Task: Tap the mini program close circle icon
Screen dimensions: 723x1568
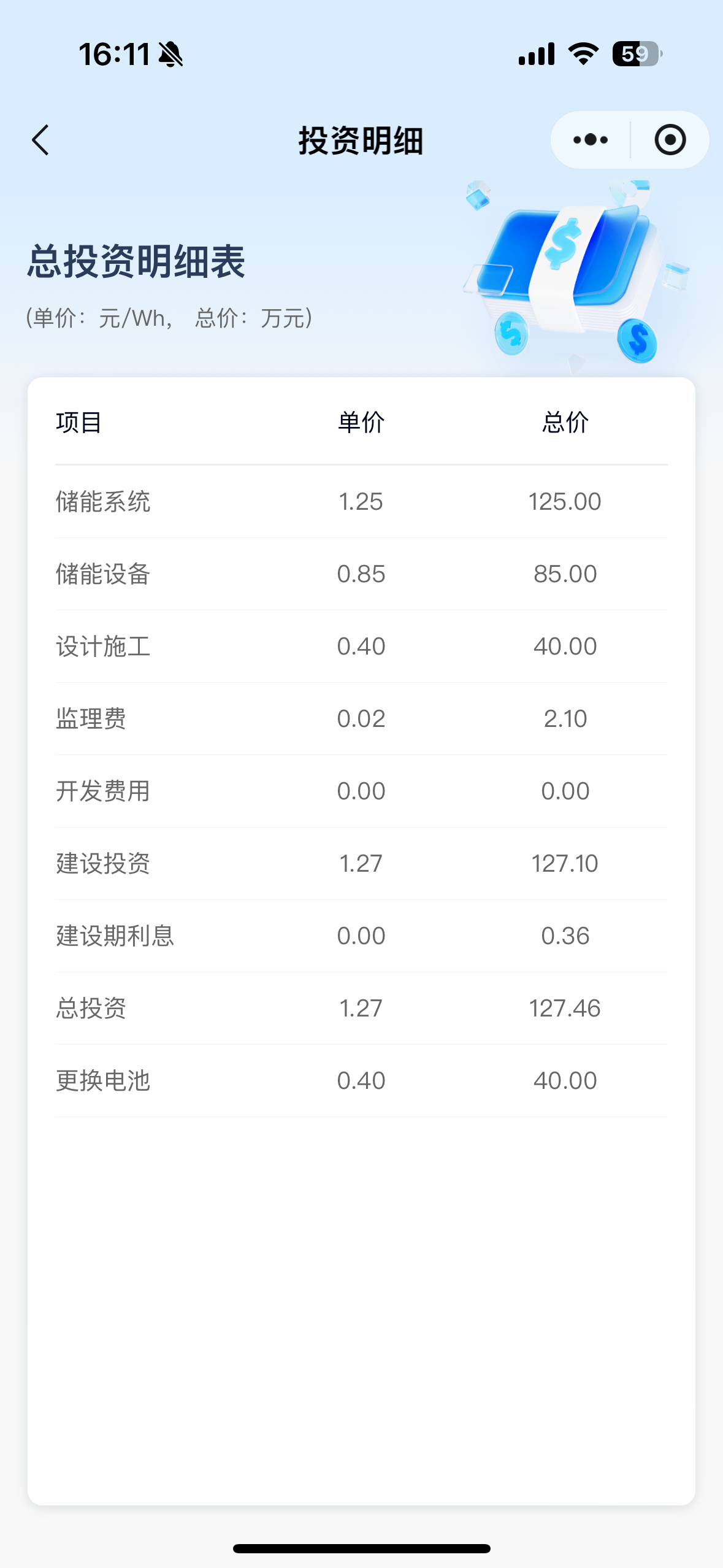Action: pos(670,140)
